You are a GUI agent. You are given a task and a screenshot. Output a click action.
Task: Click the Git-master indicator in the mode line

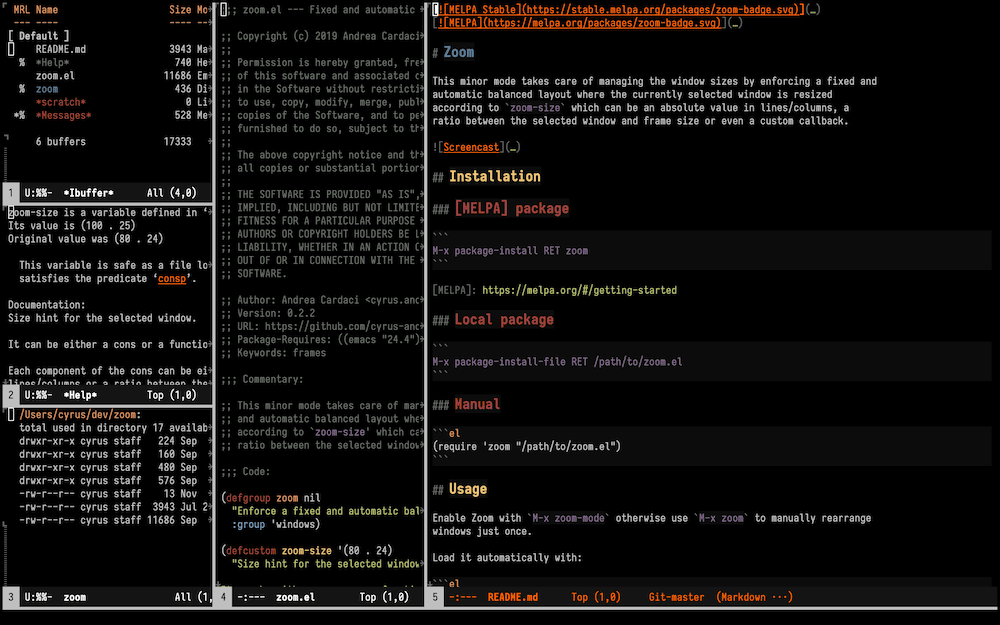point(677,598)
